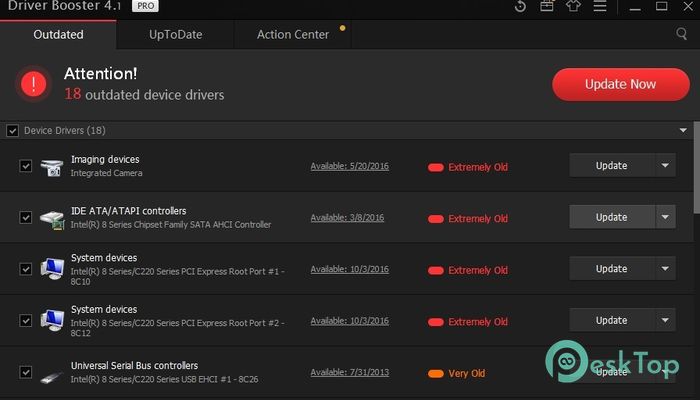Toggle the Device Drivers (18) select-all checkbox

click(x=12, y=131)
